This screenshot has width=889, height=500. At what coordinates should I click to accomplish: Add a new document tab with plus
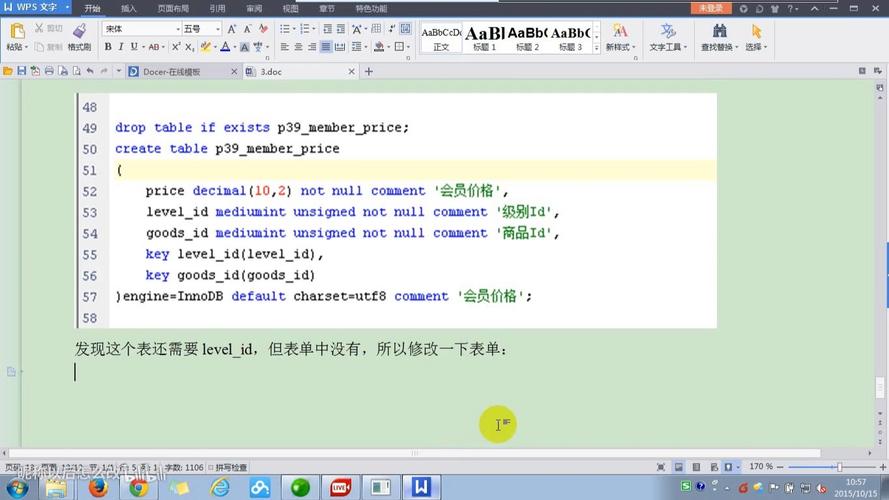[369, 71]
